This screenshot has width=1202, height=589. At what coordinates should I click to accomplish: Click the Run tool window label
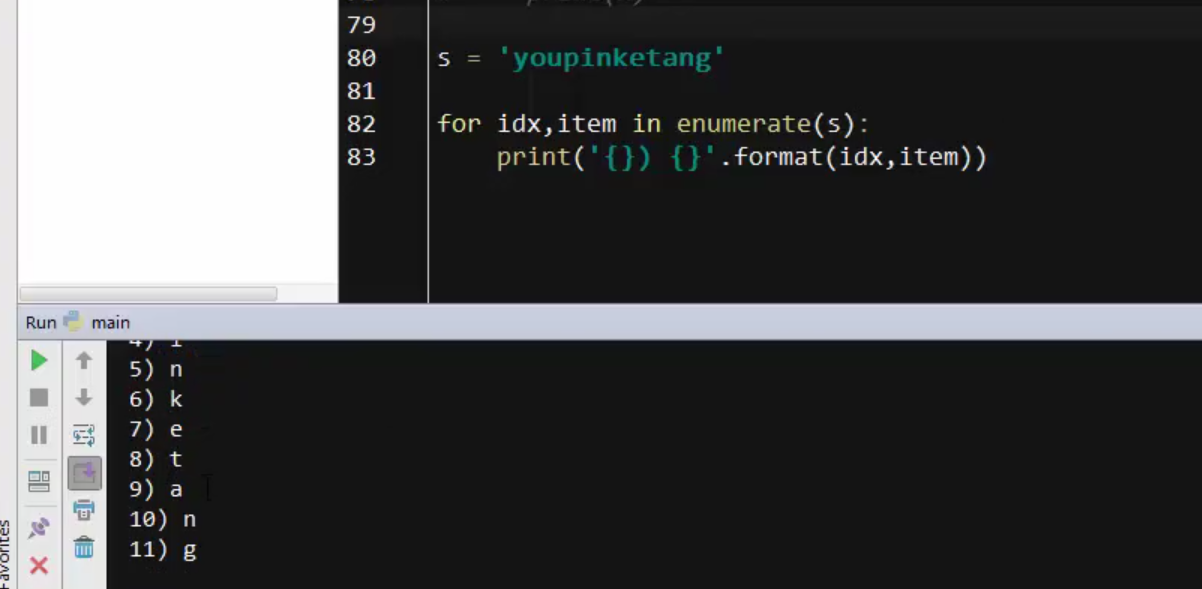click(x=41, y=322)
